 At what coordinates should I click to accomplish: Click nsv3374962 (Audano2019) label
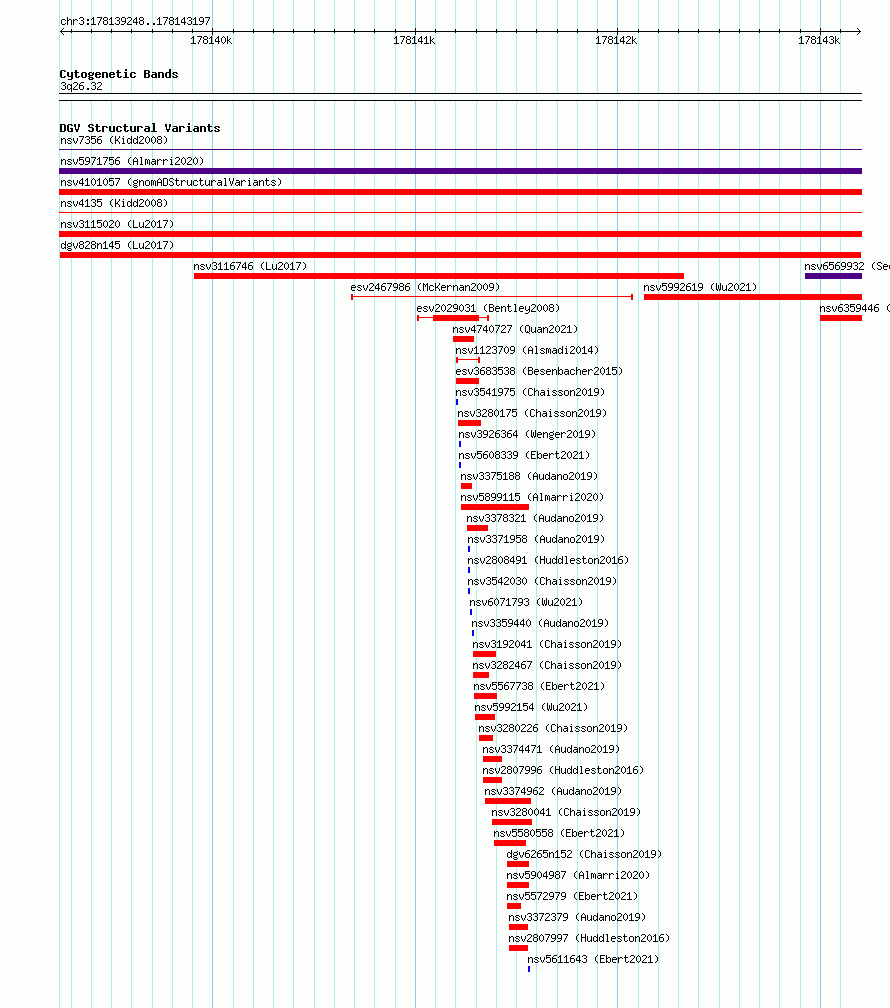tap(553, 791)
